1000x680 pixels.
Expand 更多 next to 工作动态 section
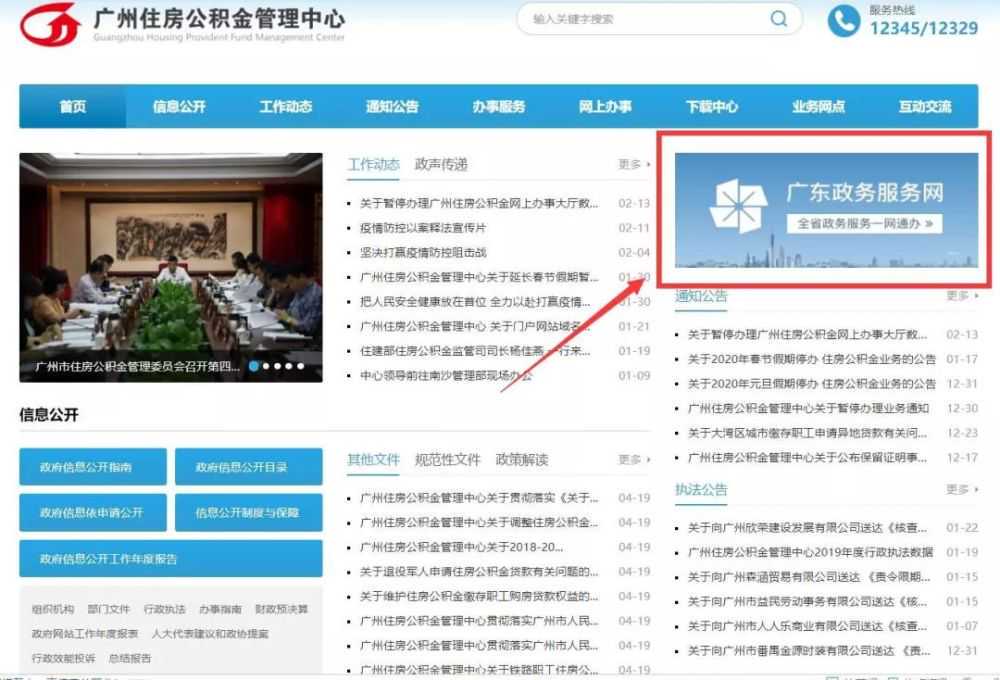click(631, 165)
